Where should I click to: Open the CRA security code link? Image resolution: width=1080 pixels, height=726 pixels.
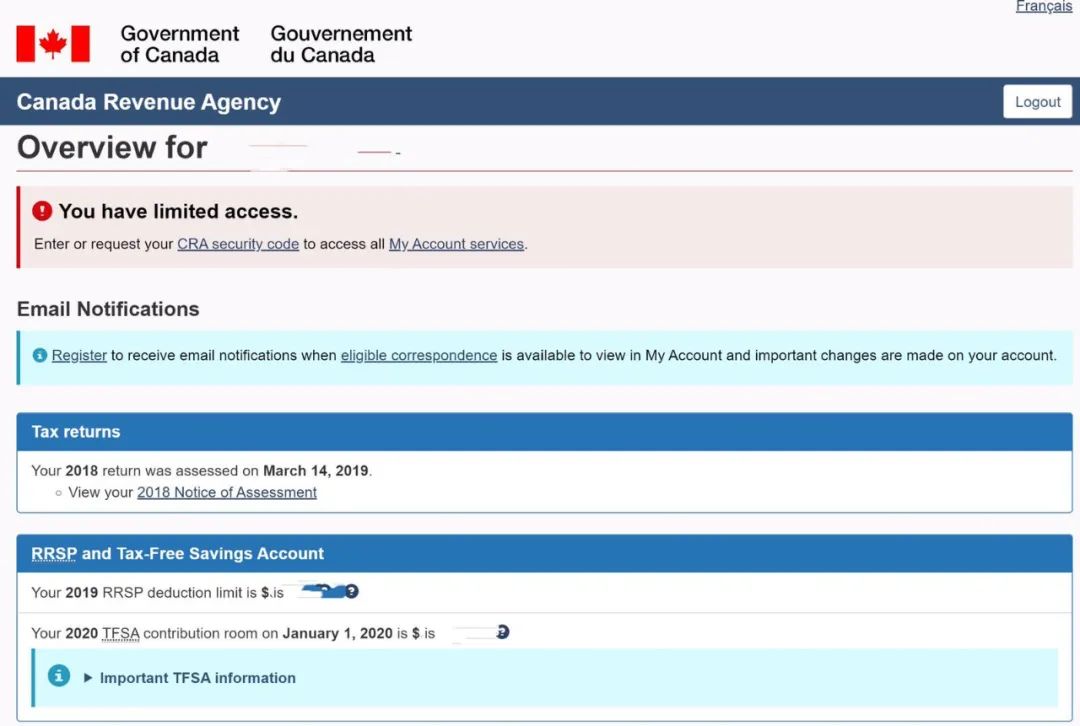click(x=238, y=243)
